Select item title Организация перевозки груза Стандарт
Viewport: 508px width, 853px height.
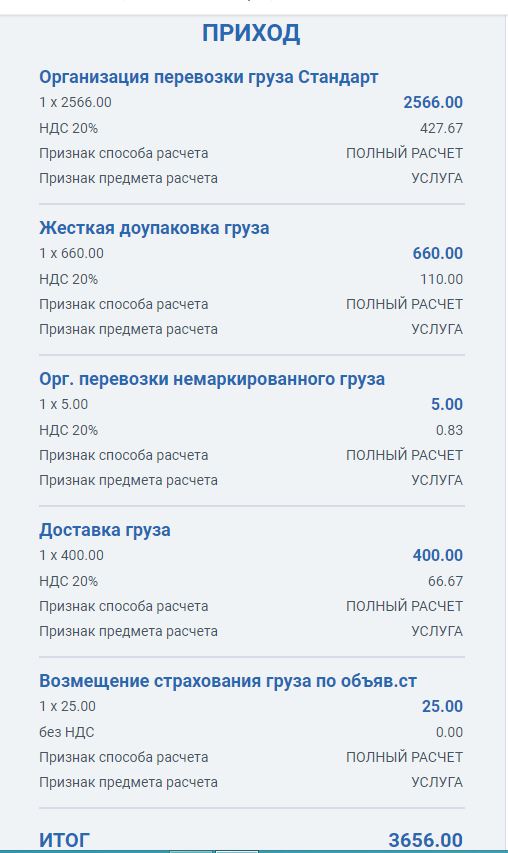208,77
